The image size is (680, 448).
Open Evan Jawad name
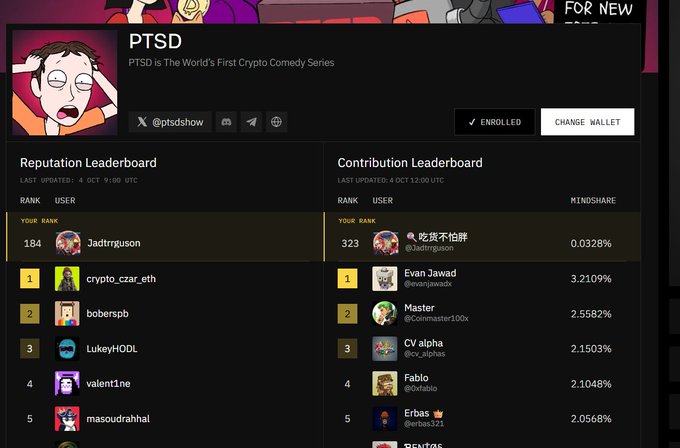coord(430,273)
